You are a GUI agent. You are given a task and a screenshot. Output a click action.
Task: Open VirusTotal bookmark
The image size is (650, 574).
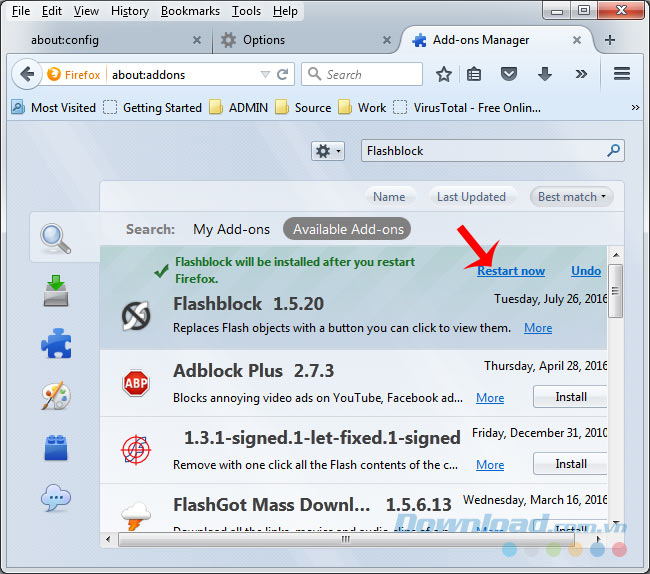pyautogui.click(x=467, y=108)
